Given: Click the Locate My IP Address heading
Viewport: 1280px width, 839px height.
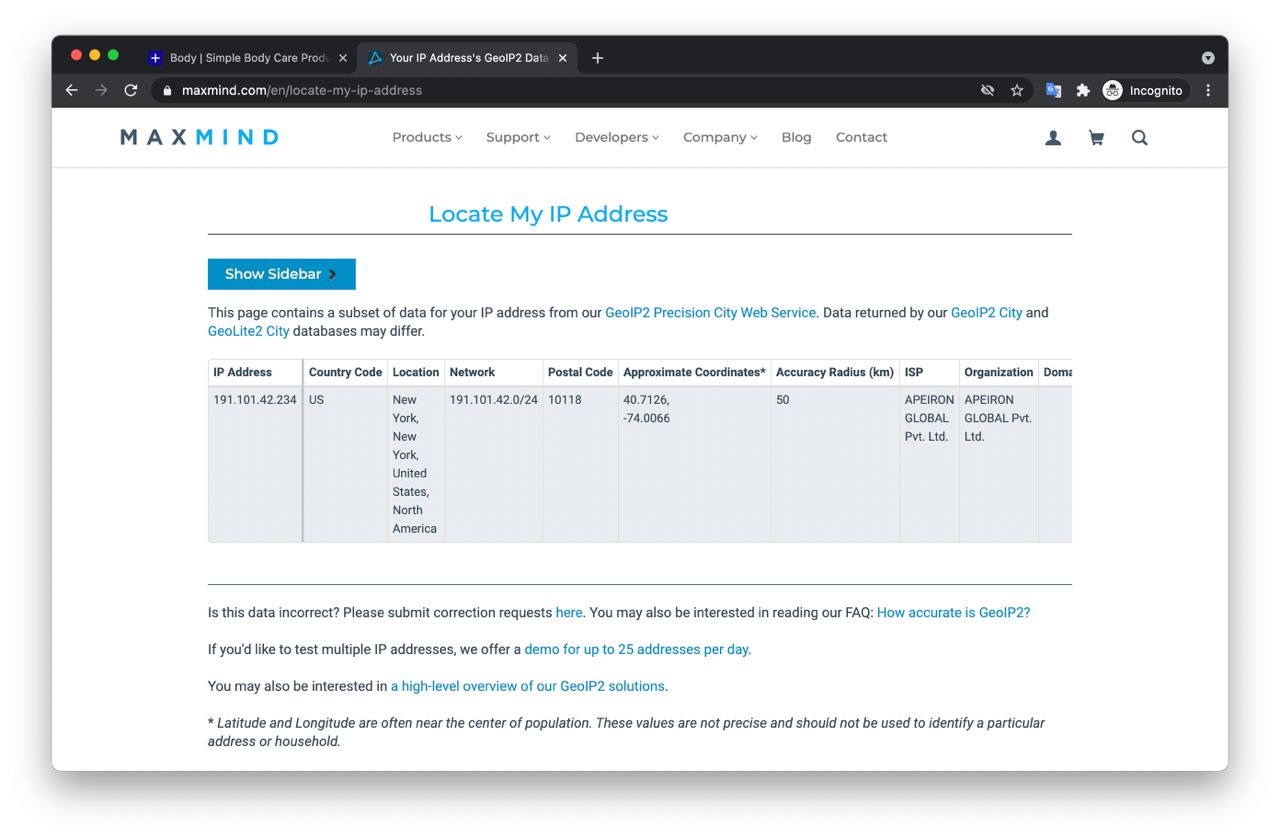Looking at the screenshot, I should tap(548, 214).
